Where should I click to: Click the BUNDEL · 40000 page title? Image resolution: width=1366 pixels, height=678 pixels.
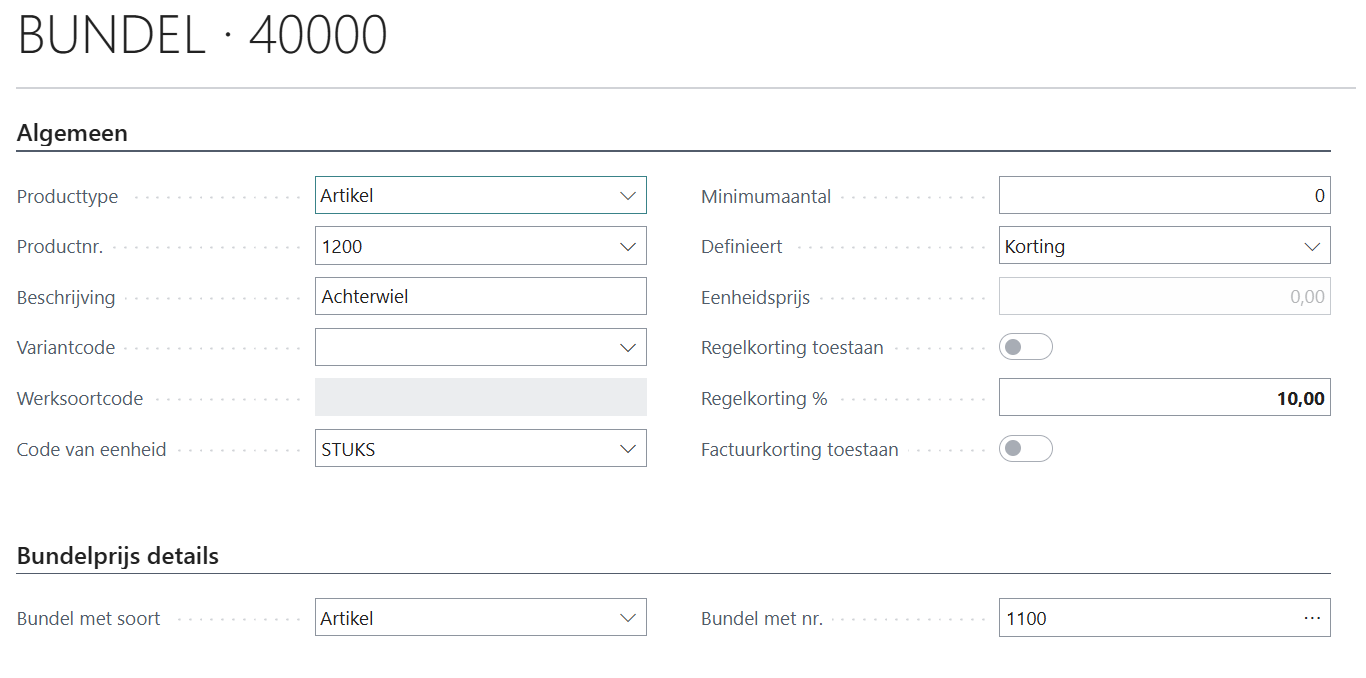pyautogui.click(x=203, y=36)
